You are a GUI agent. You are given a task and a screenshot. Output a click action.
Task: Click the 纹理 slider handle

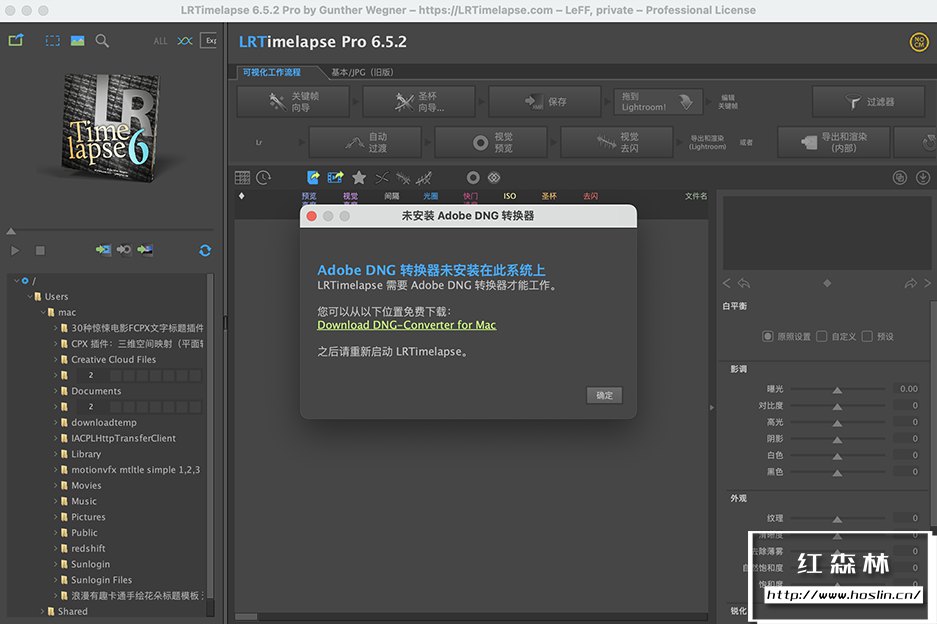pos(837,519)
